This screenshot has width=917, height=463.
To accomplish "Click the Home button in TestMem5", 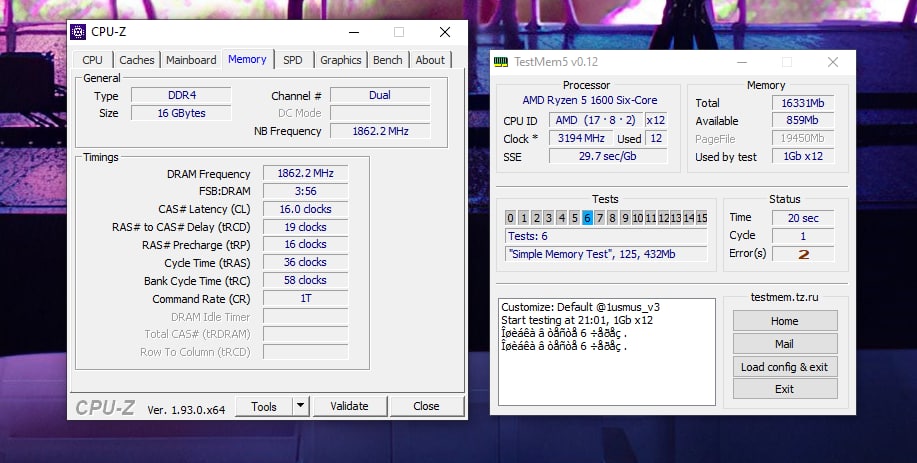I will point(785,321).
